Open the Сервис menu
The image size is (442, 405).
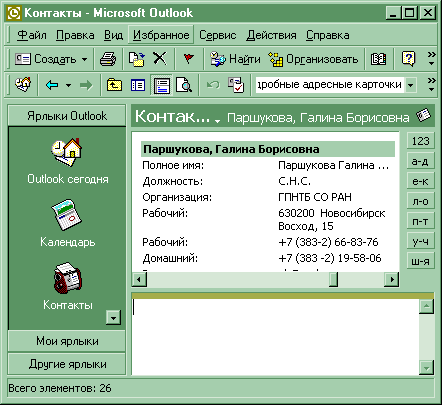click(x=217, y=35)
